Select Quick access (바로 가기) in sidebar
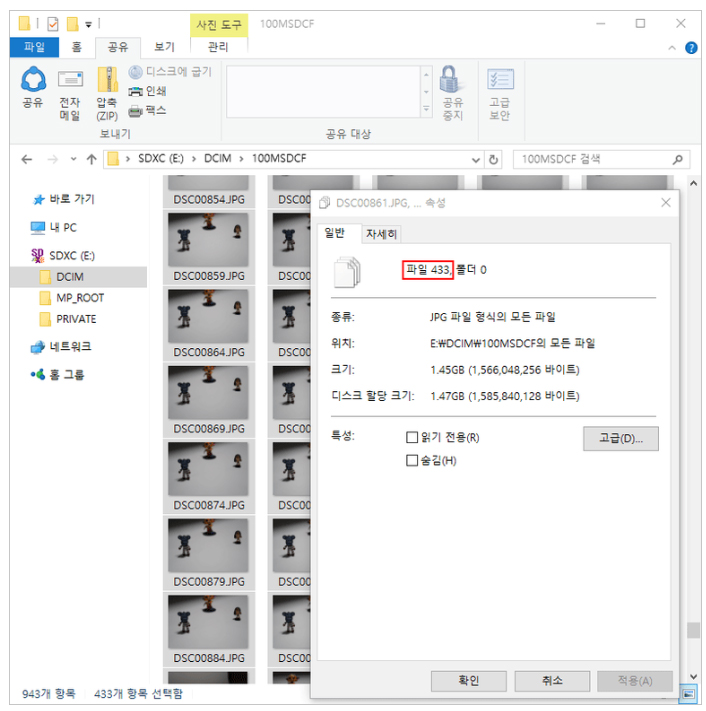This screenshot has height=711, width=706. [x=63, y=199]
